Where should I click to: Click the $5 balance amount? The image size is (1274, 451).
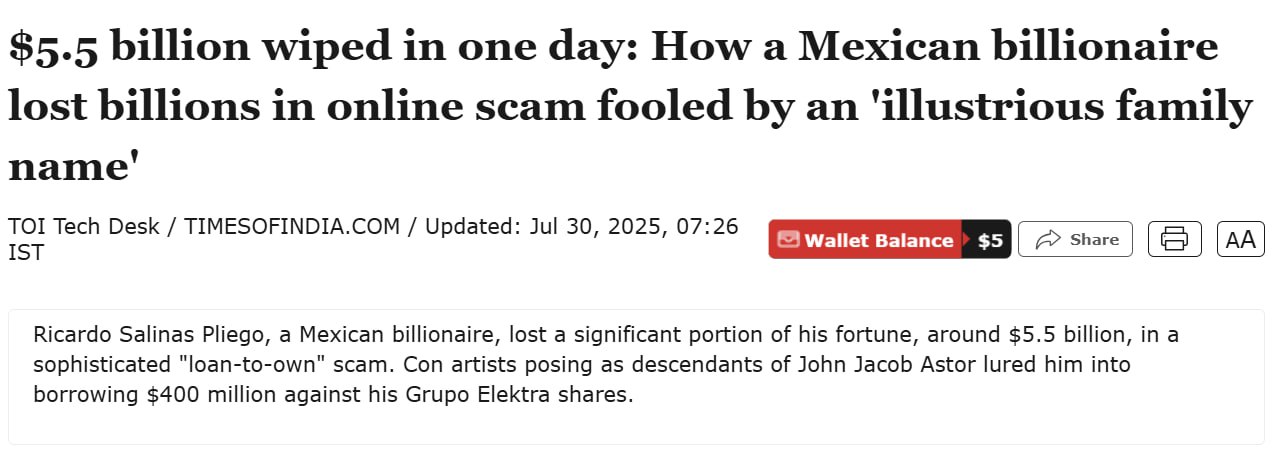pos(990,240)
